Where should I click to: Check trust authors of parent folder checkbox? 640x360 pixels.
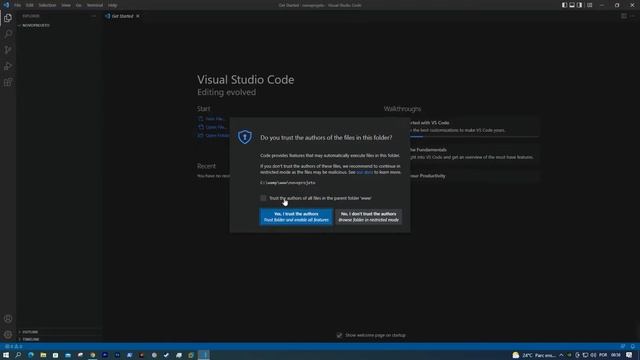coord(263,198)
